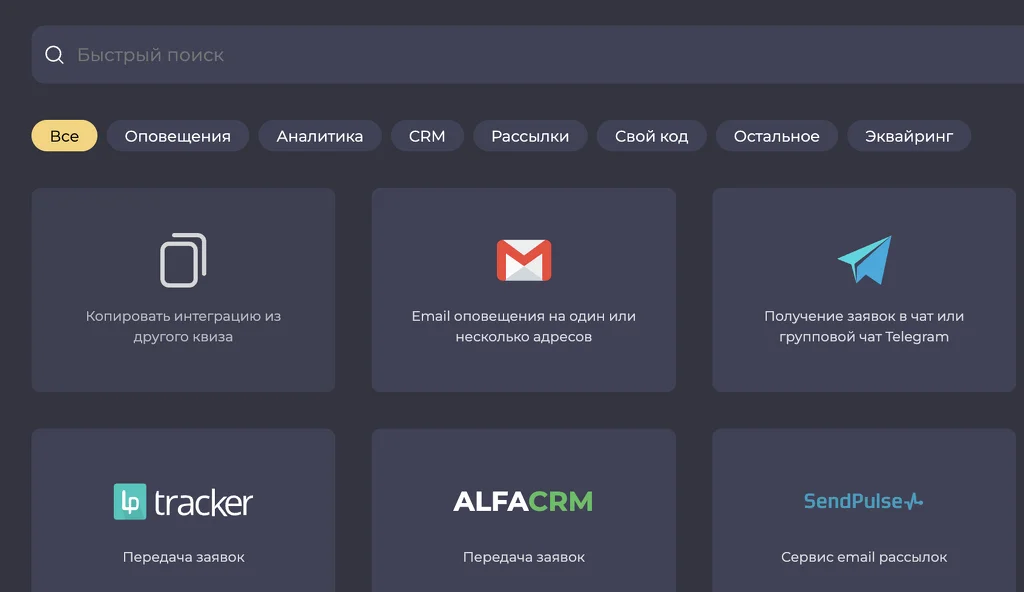Select the Все filter tab
This screenshot has height=592, width=1024.
coord(65,136)
